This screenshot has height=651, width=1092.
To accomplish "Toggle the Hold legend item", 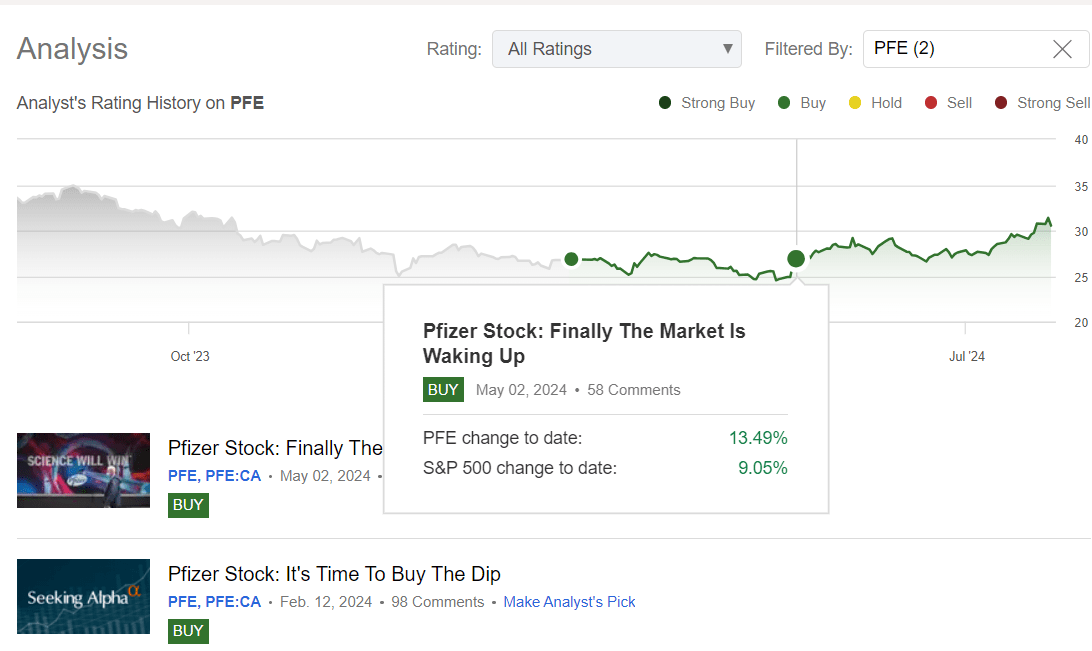I will point(875,103).
